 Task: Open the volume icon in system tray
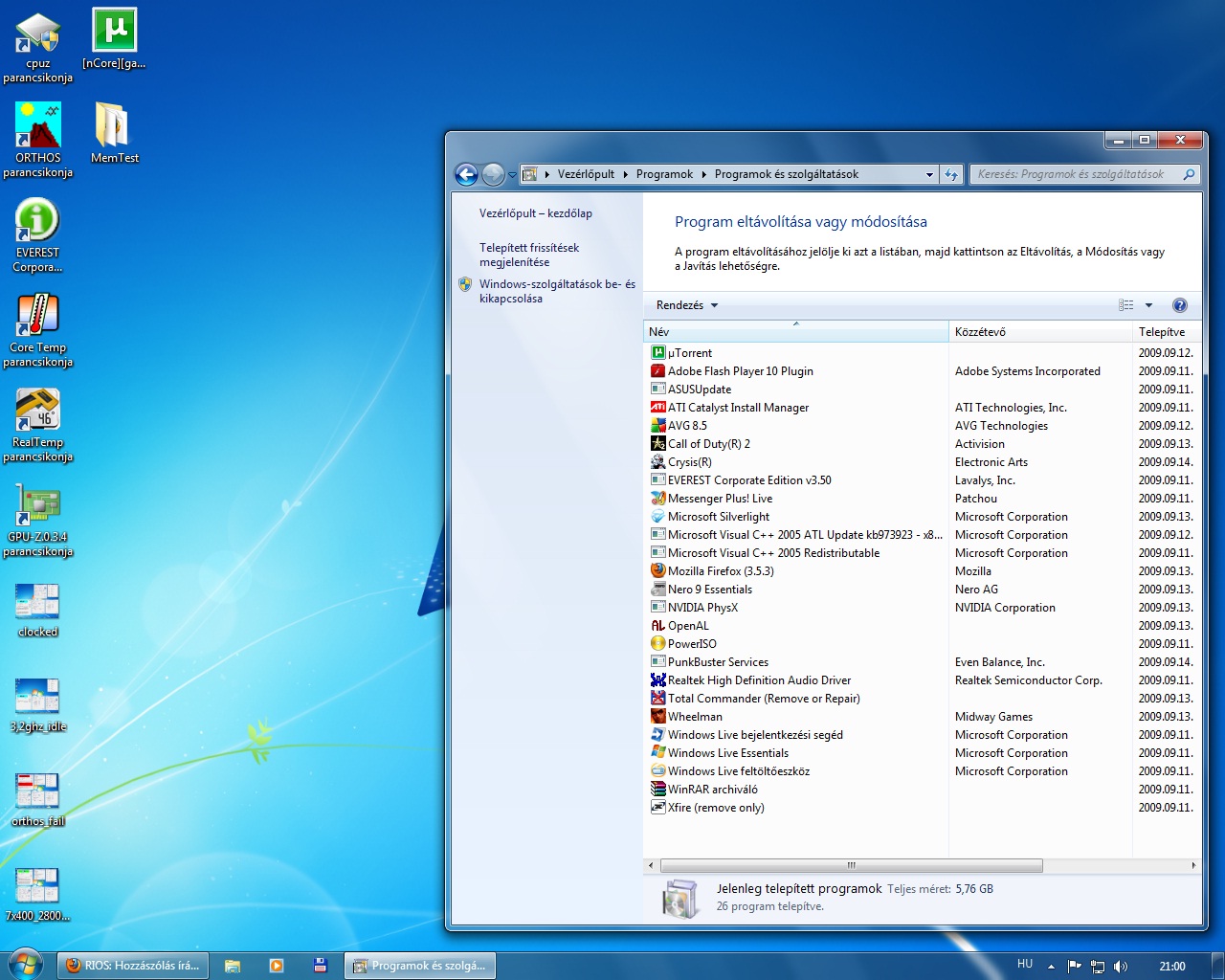pyautogui.click(x=1121, y=967)
